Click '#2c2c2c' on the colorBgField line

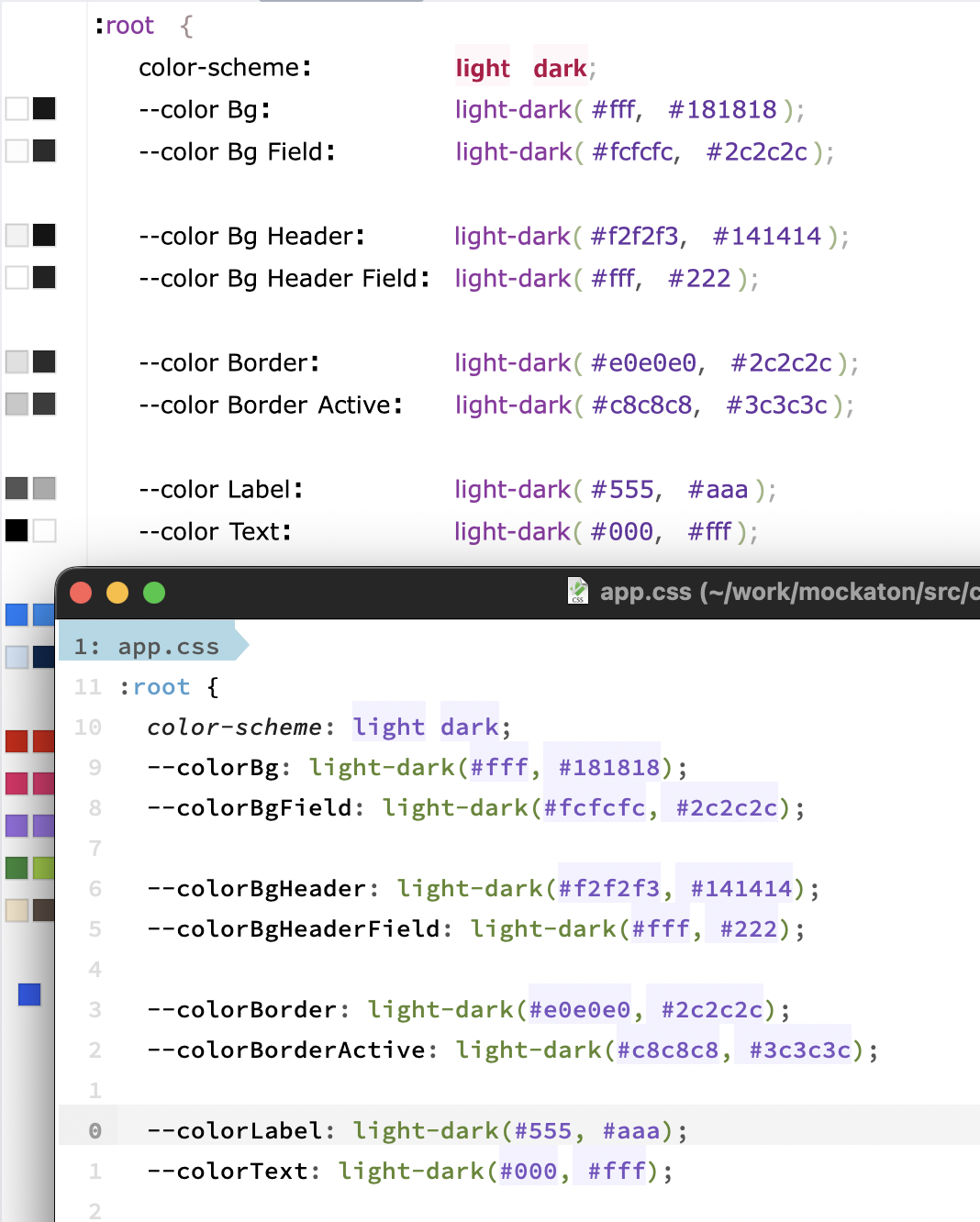pyautogui.click(x=727, y=808)
